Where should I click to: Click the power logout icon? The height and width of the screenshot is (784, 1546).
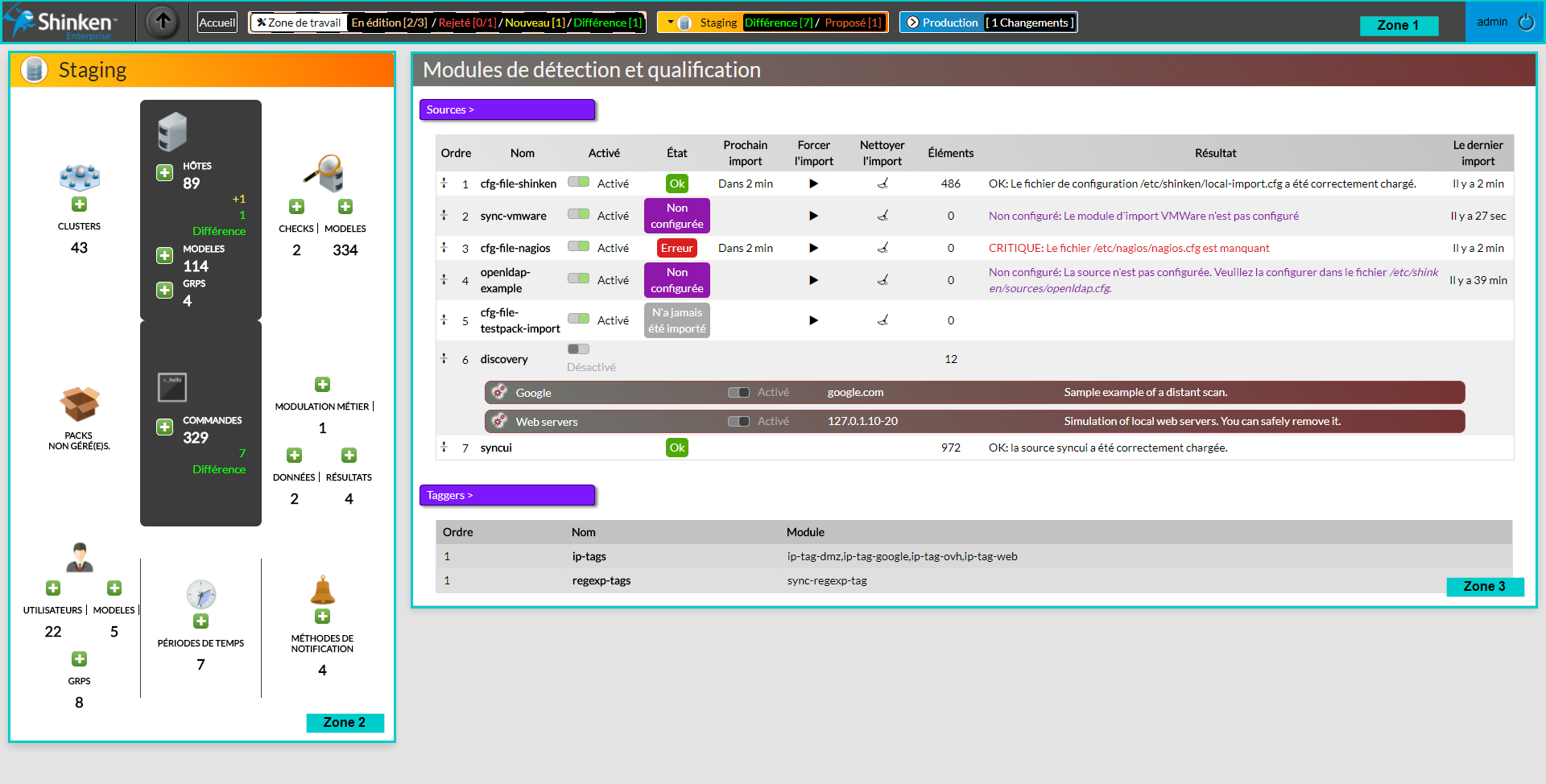tap(1526, 22)
